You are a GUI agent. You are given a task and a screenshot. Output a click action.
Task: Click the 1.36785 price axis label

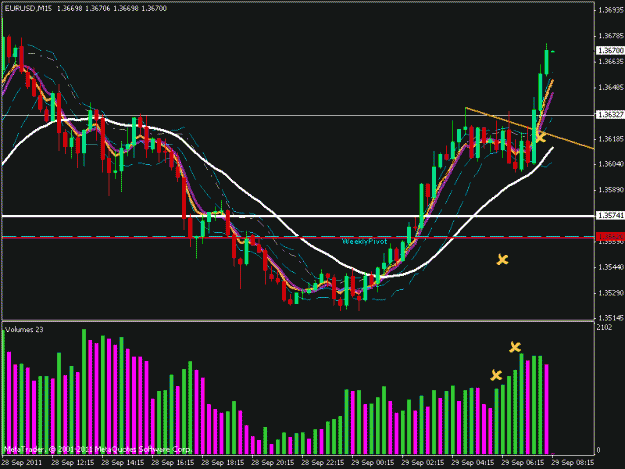tap(611, 36)
